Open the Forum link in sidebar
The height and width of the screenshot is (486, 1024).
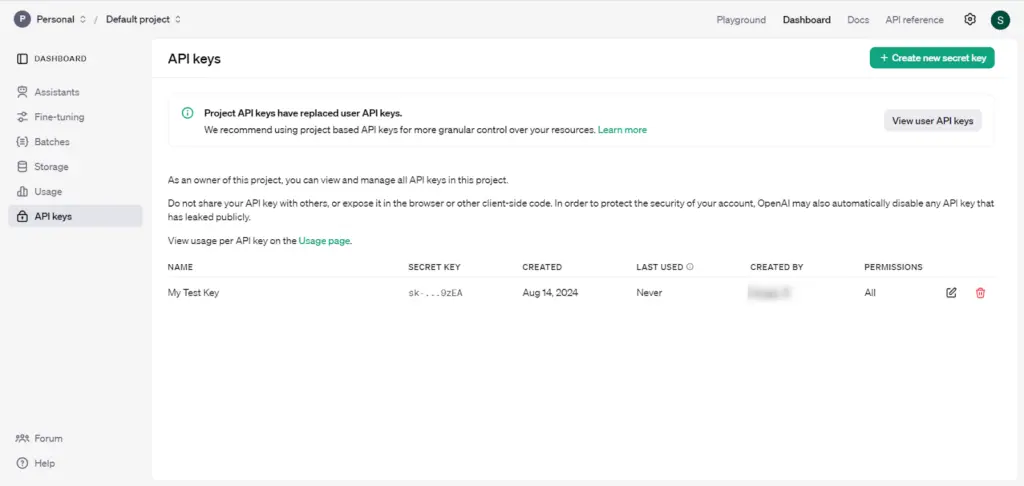point(48,438)
